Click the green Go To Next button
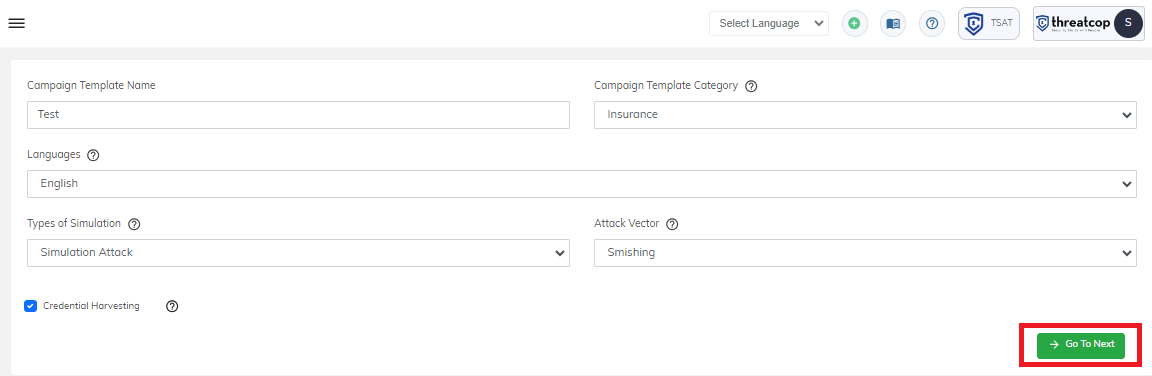Viewport: 1152px width, 376px height. 1081,344
